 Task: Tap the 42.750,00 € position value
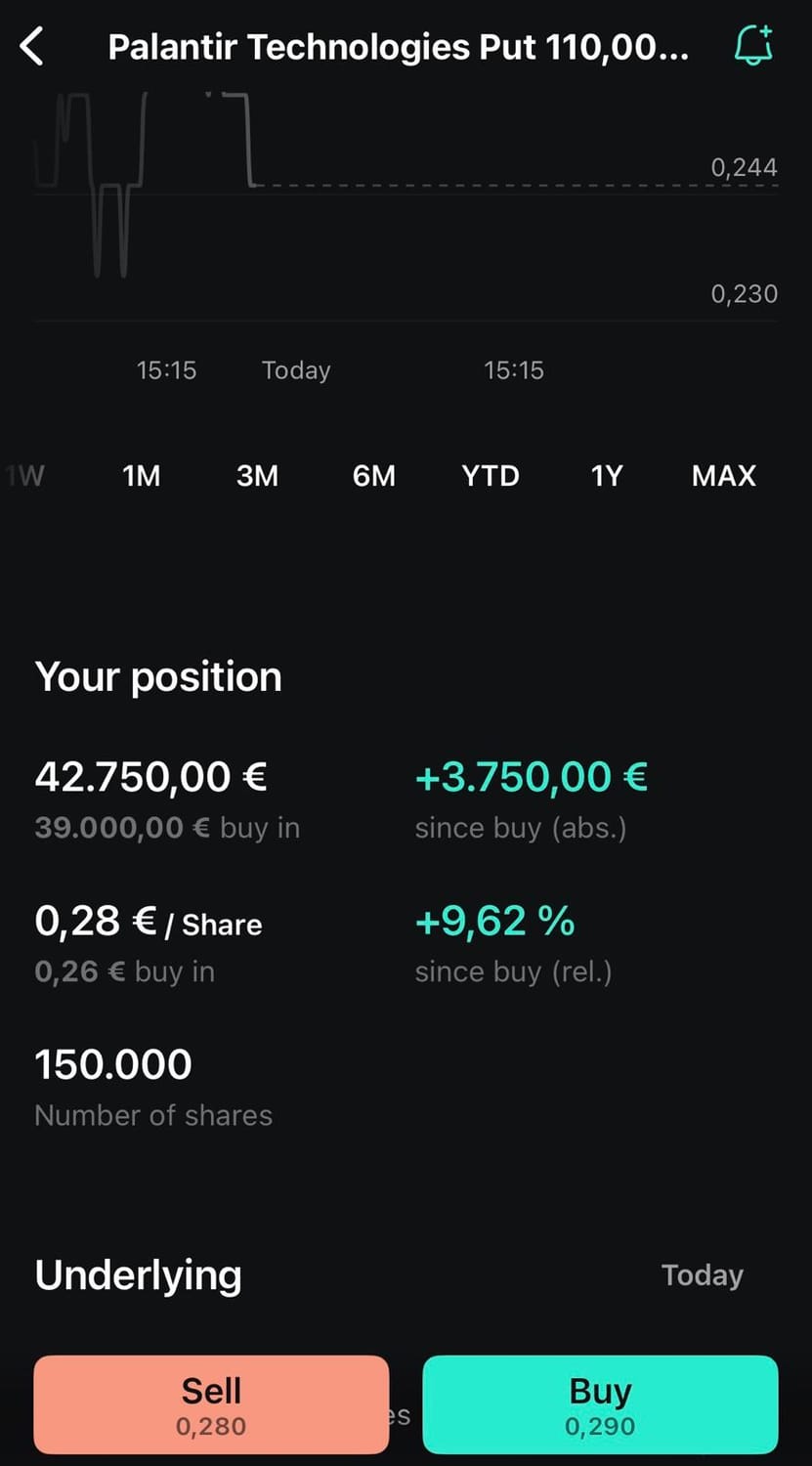coord(151,777)
